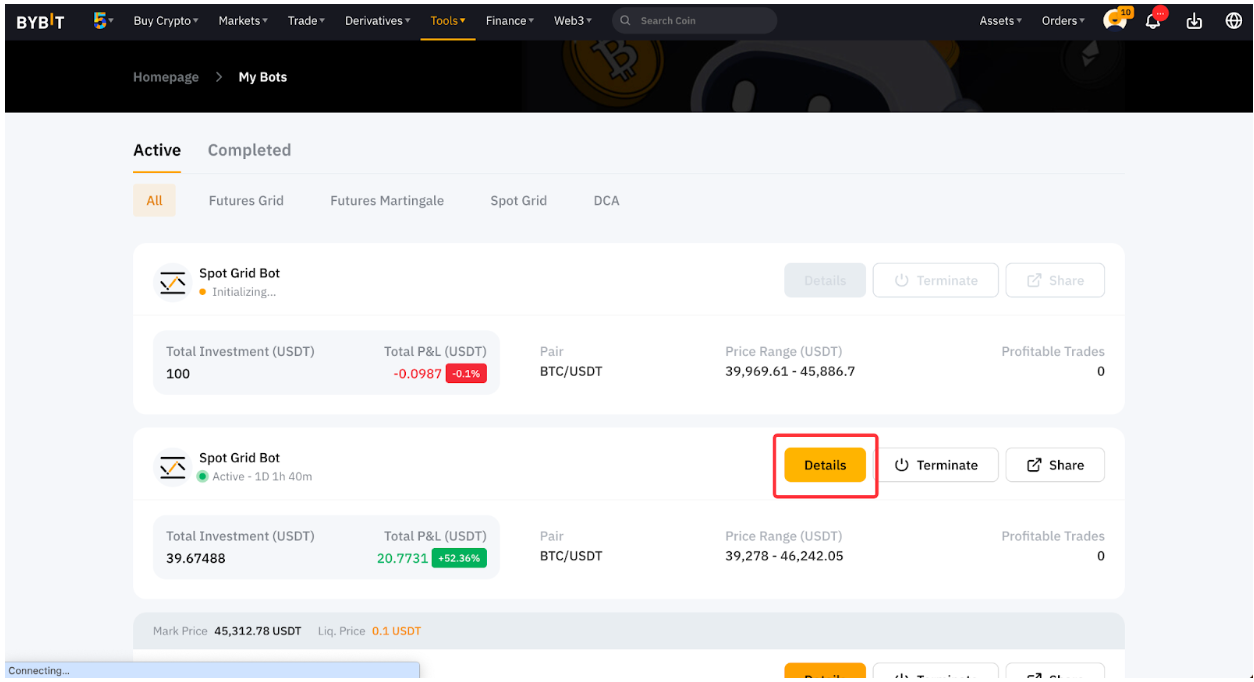The height and width of the screenshot is (682, 1254).
Task: Expand the Derivatives menu dropdown
Action: tap(378, 21)
